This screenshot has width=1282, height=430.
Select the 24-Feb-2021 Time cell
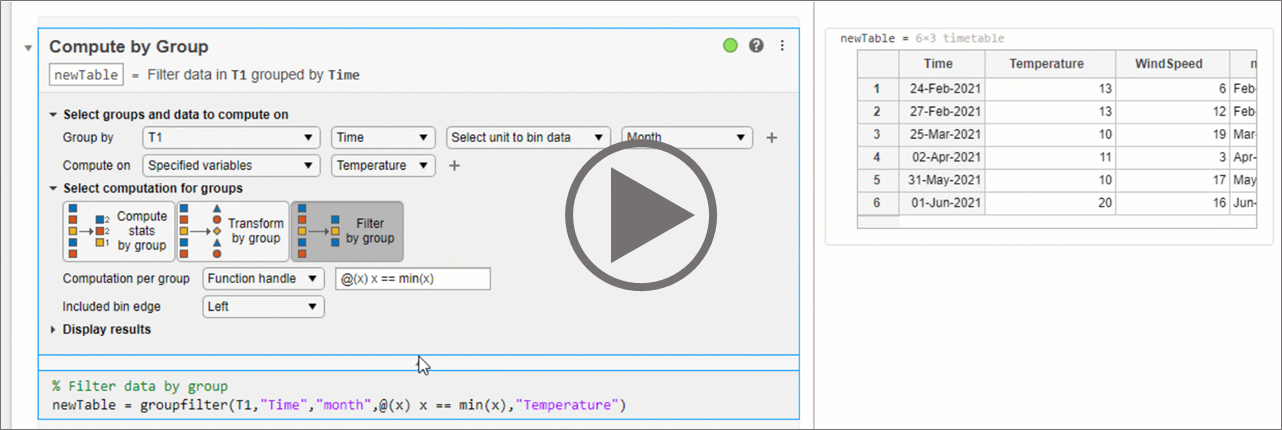(x=941, y=88)
